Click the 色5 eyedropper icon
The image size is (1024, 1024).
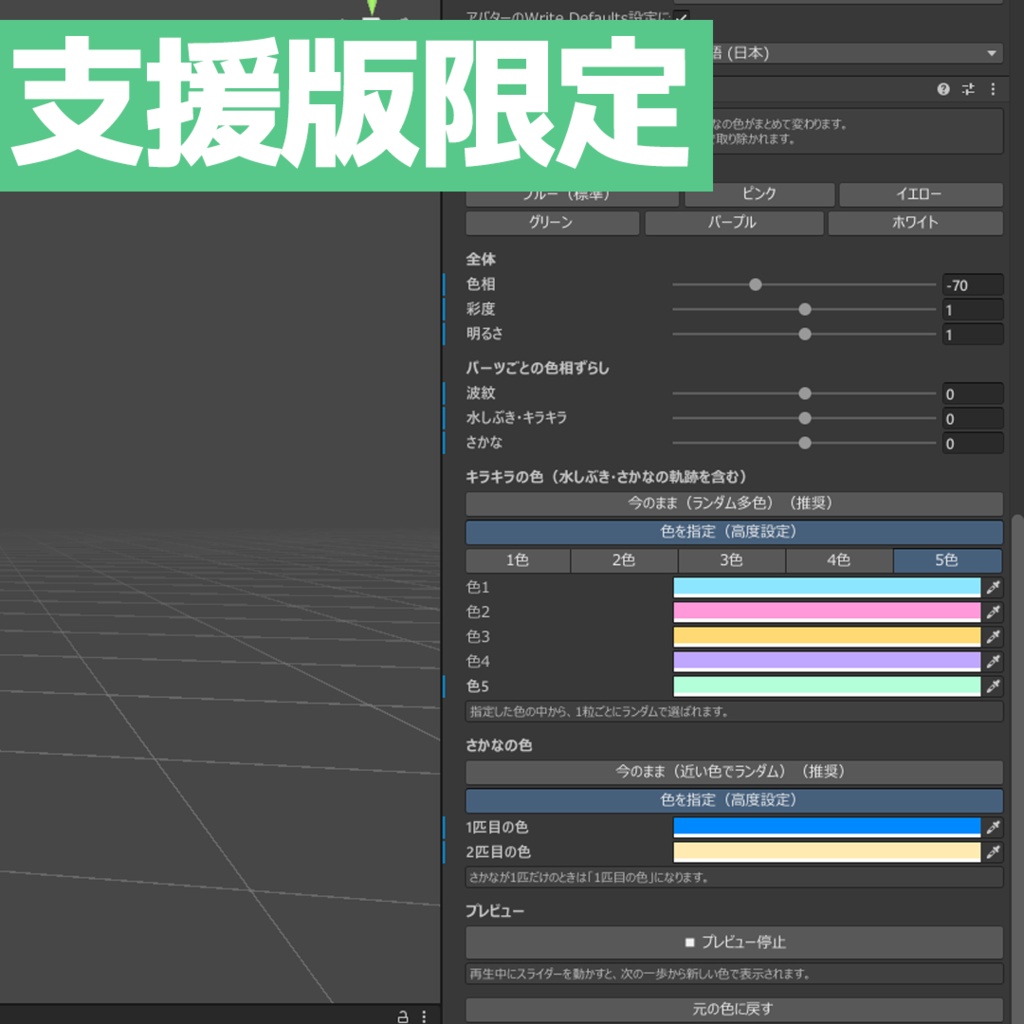click(993, 686)
